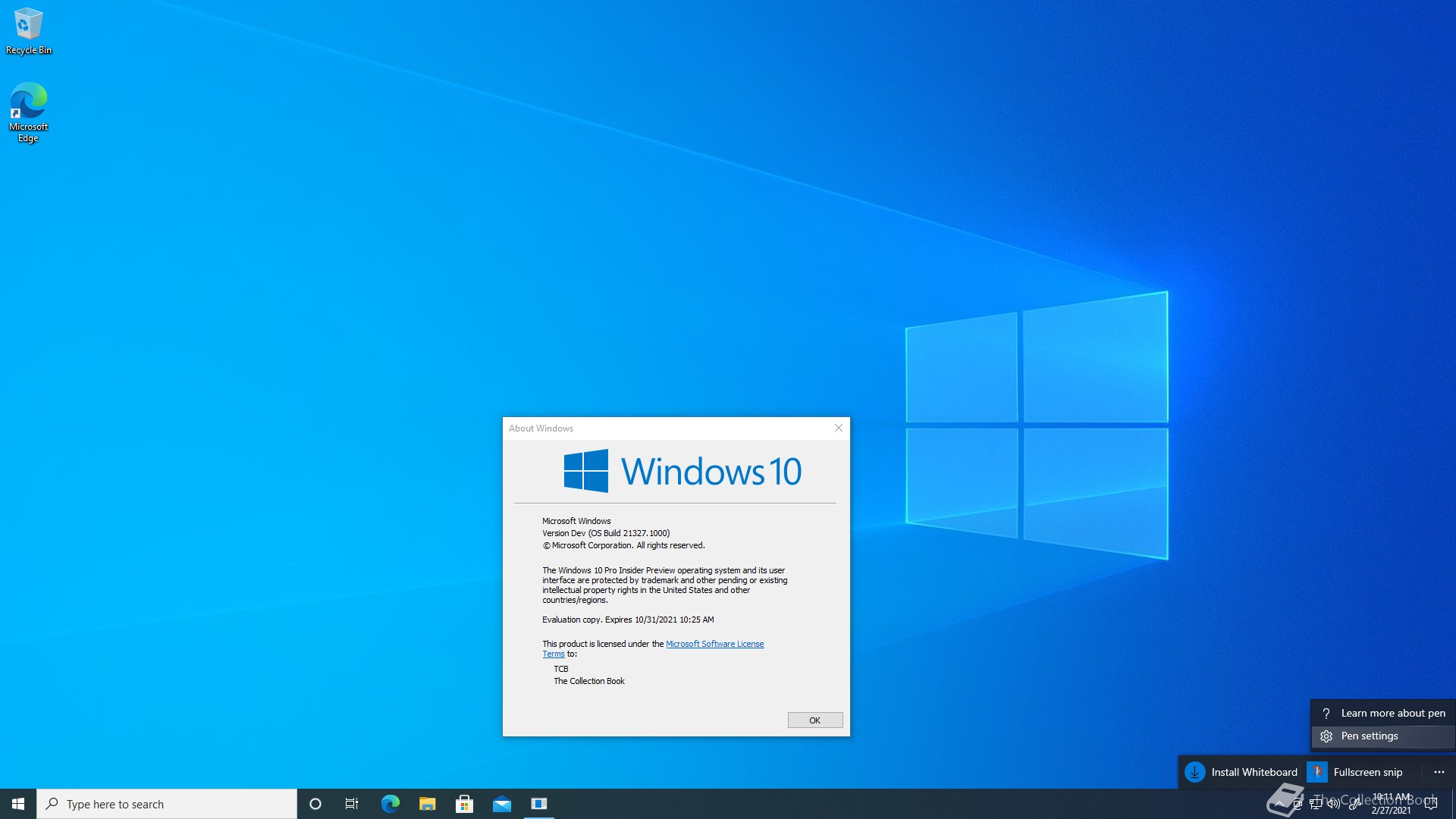This screenshot has height=819, width=1456.
Task: Open the clock and date flyout
Action: [1391, 804]
